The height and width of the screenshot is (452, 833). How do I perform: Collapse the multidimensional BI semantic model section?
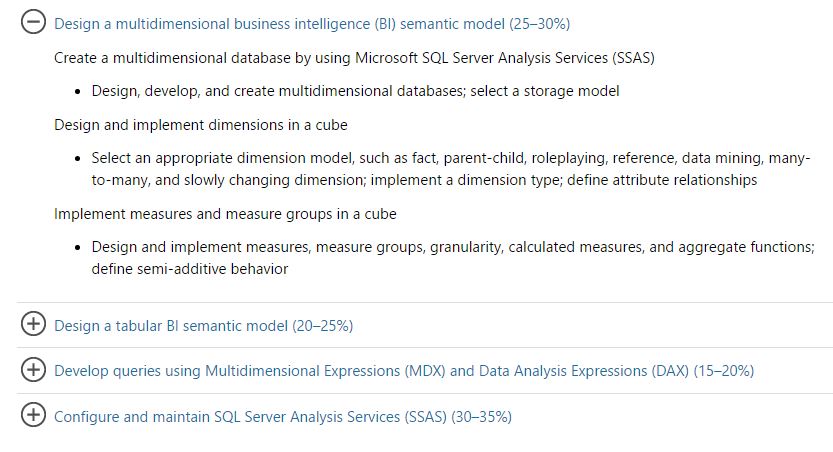pos(33,23)
